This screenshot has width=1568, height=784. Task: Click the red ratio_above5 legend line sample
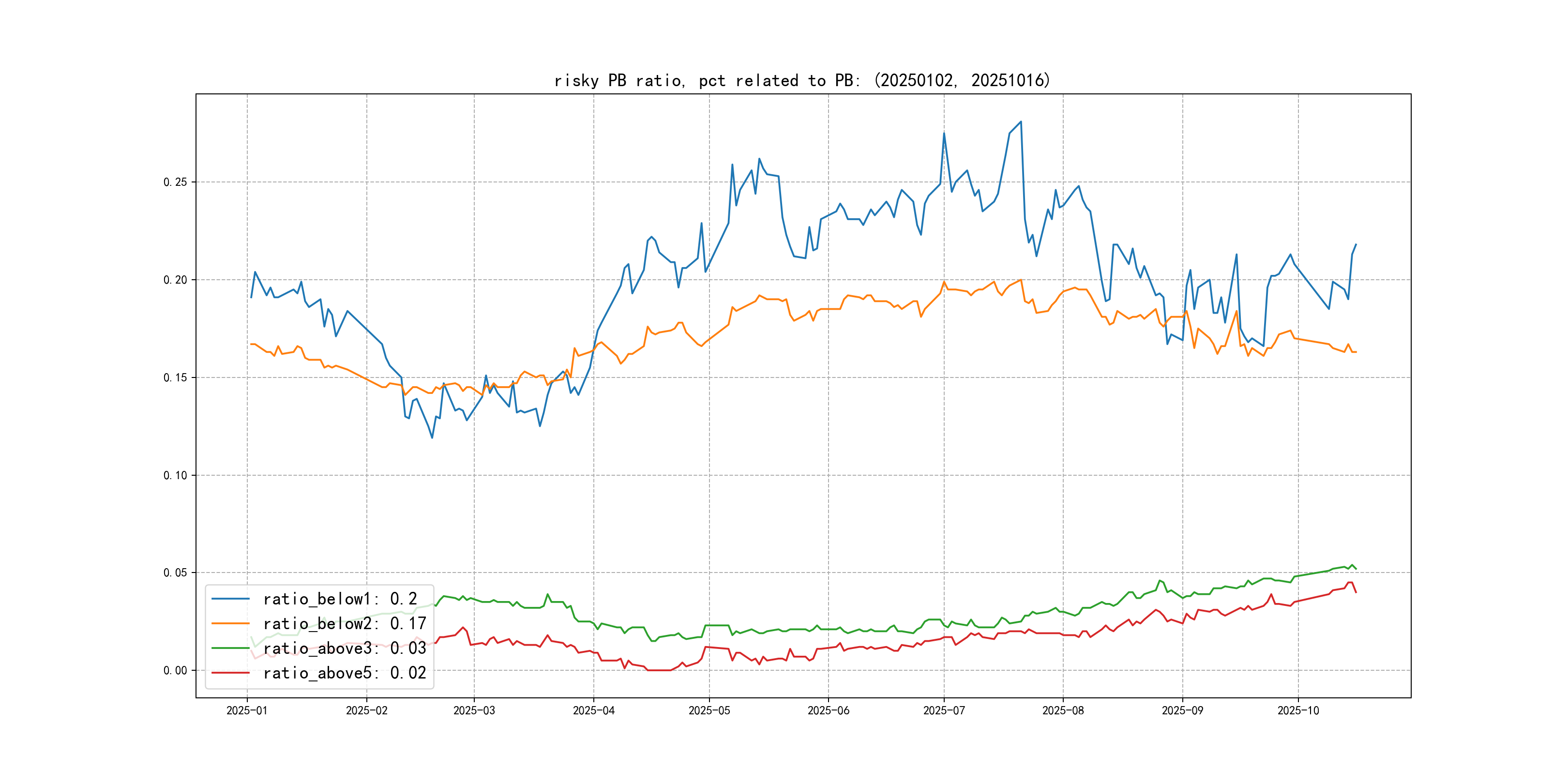[230, 673]
